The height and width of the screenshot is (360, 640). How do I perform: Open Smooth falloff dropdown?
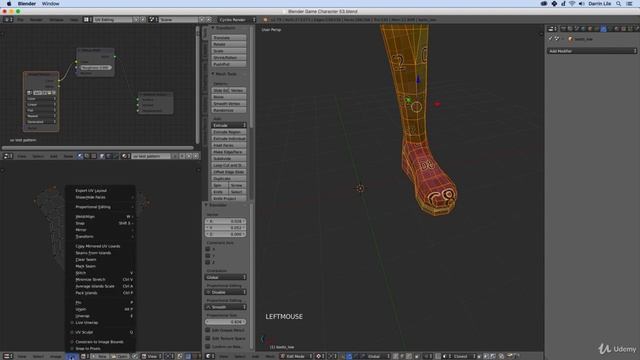click(226, 307)
